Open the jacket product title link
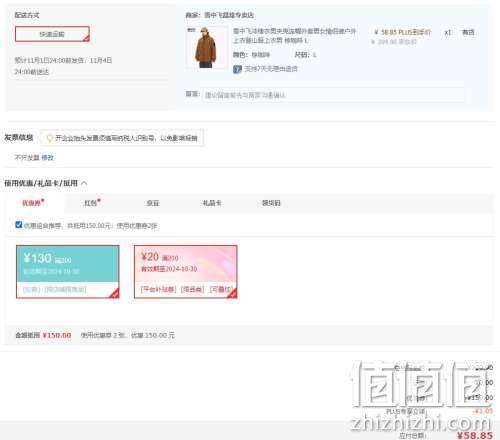The height and width of the screenshot is (440, 500). point(294,36)
